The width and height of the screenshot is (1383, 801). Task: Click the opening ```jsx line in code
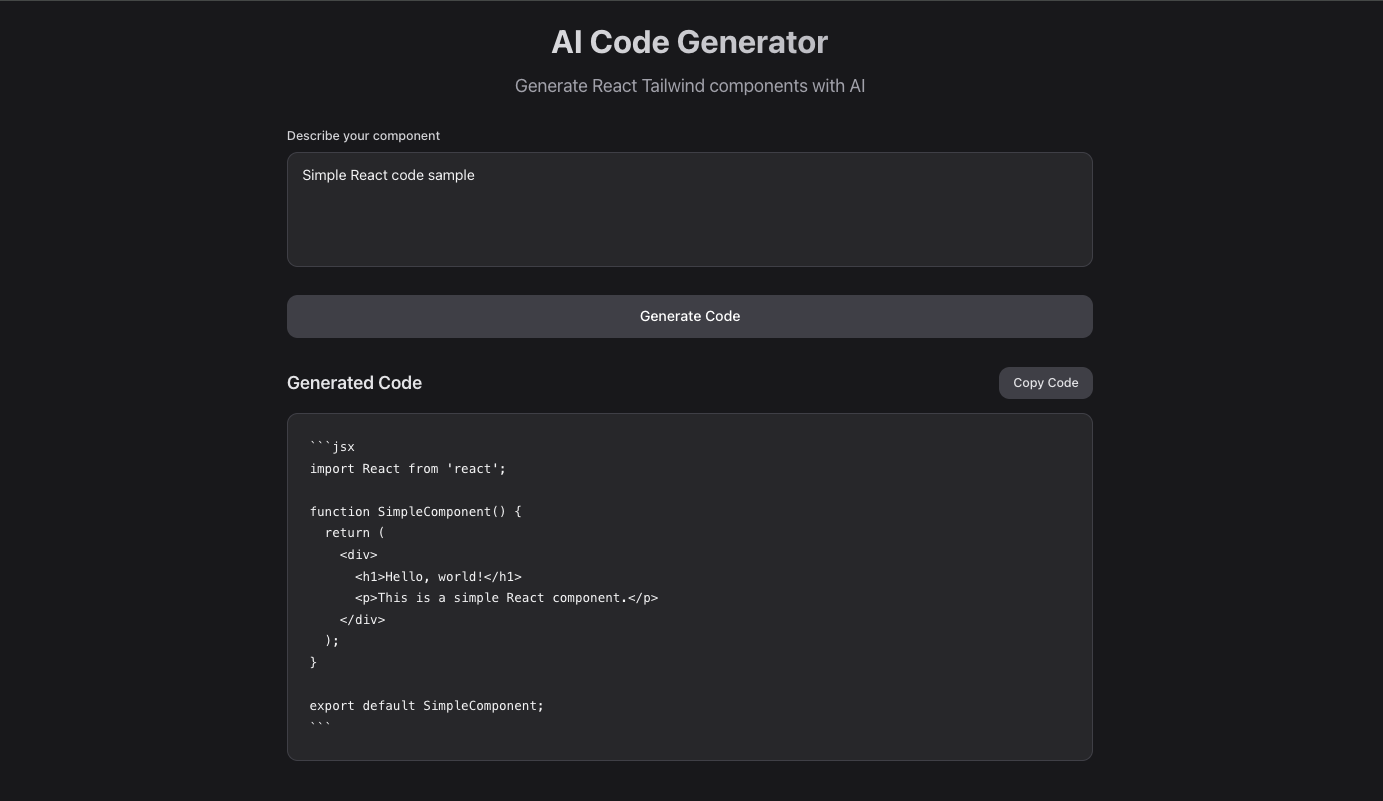point(332,447)
